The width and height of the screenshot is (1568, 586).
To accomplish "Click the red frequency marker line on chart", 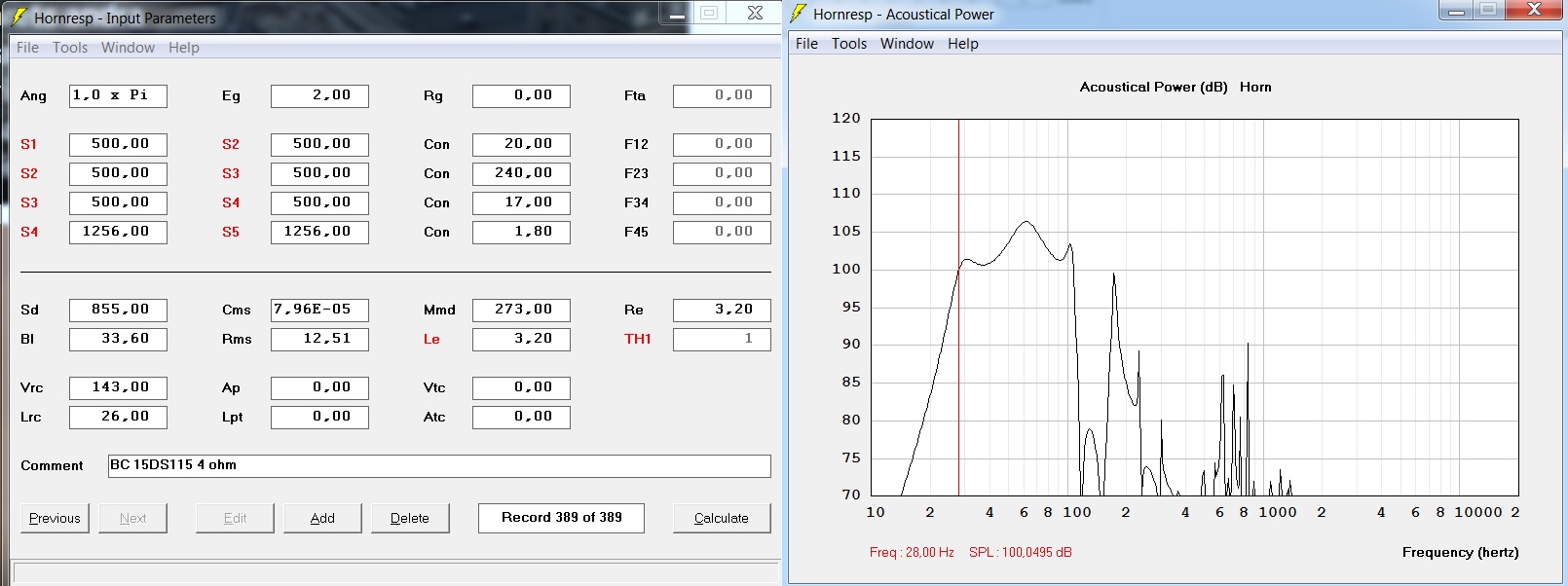I will coord(958,308).
